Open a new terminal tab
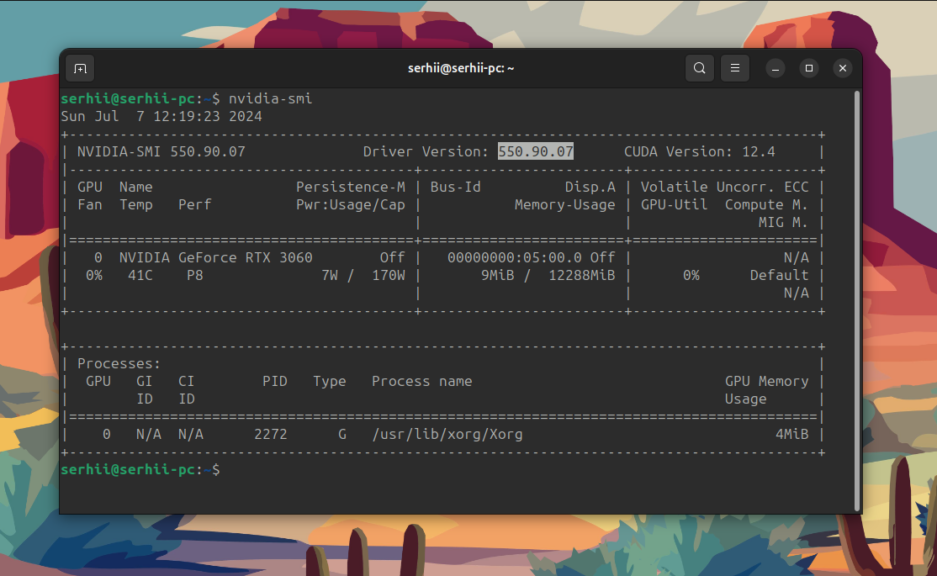 click(x=80, y=69)
